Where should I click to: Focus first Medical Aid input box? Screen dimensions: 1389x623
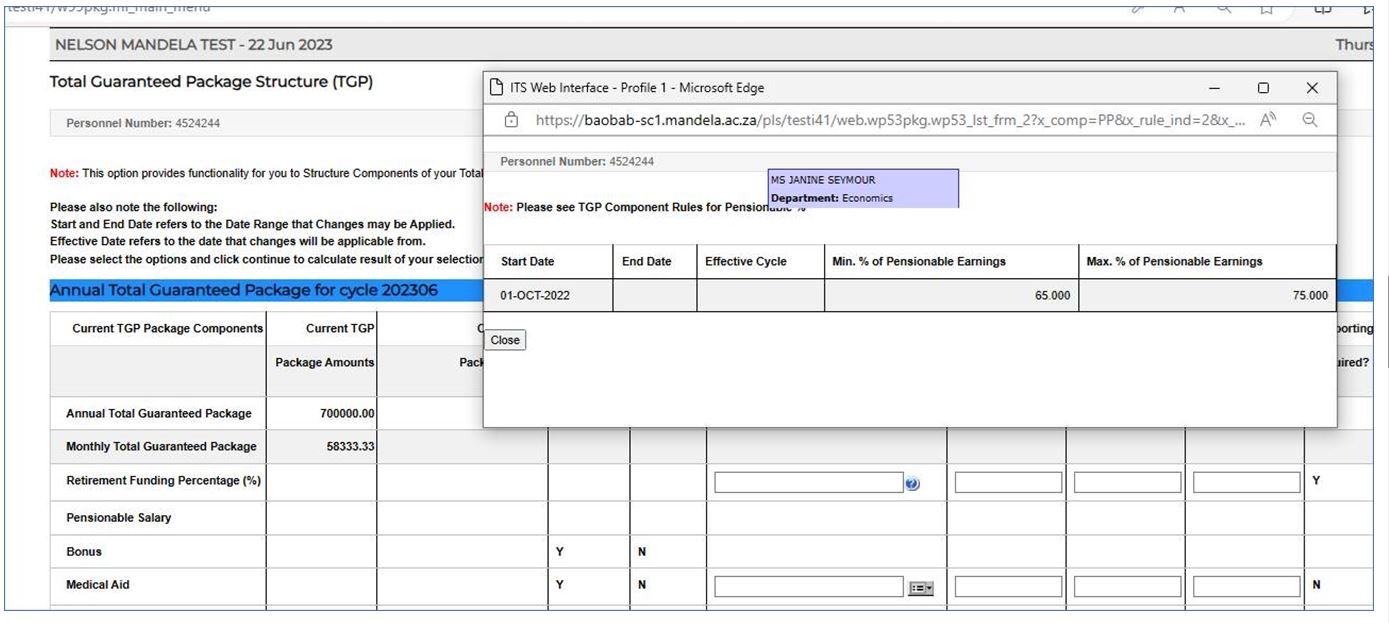808,587
